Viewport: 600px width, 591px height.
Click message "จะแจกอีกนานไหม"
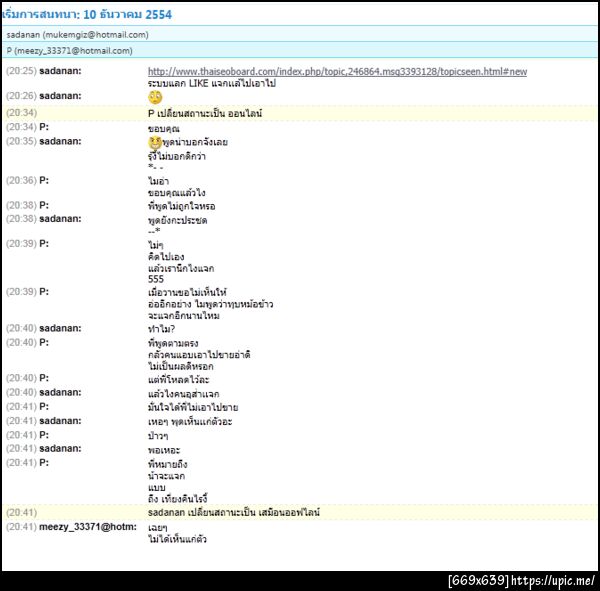[x=183, y=316]
